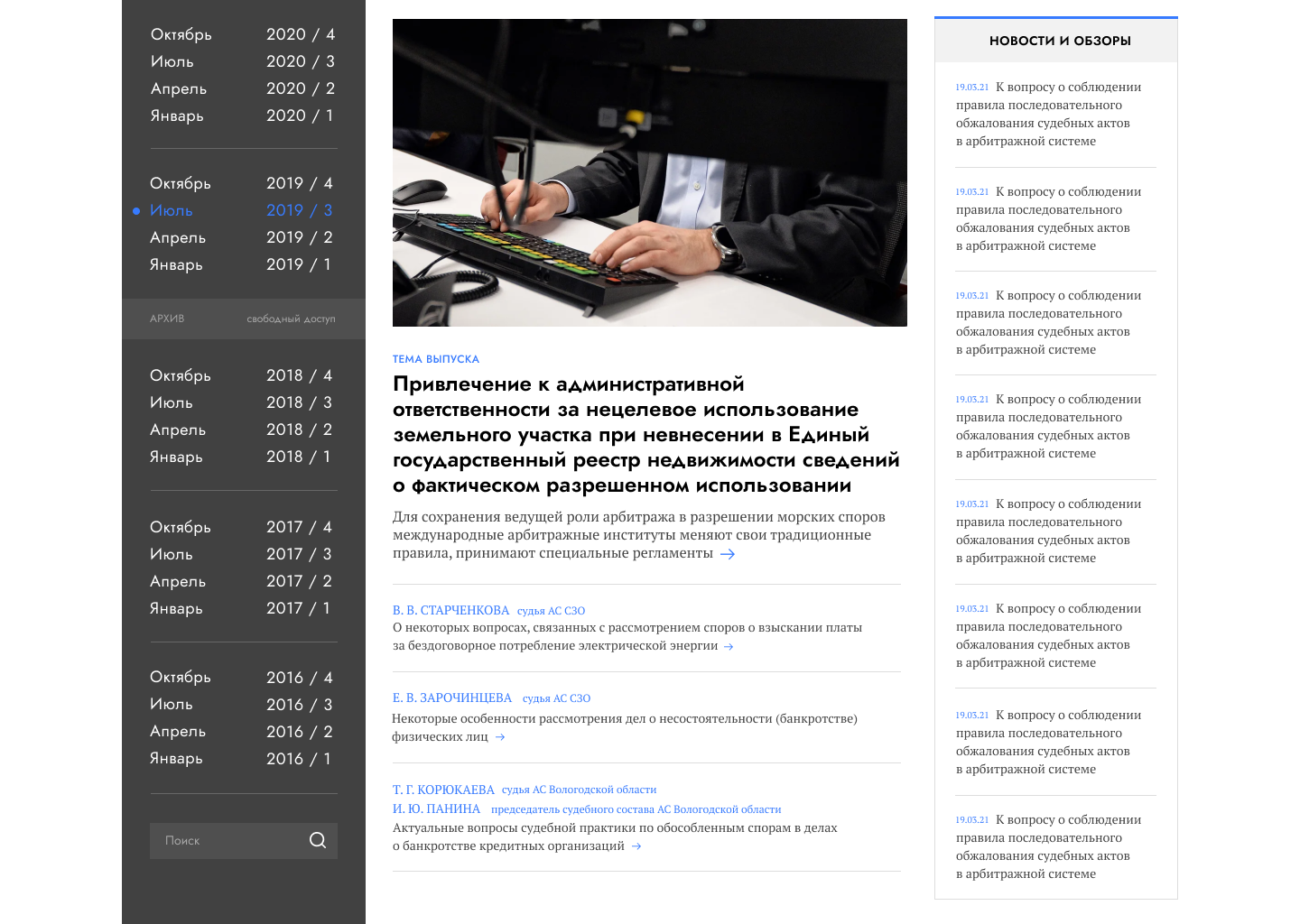The width and height of the screenshot is (1300, 924).
Task: Open the Октябрь 2016 / 4 issue
Action: coord(242,677)
